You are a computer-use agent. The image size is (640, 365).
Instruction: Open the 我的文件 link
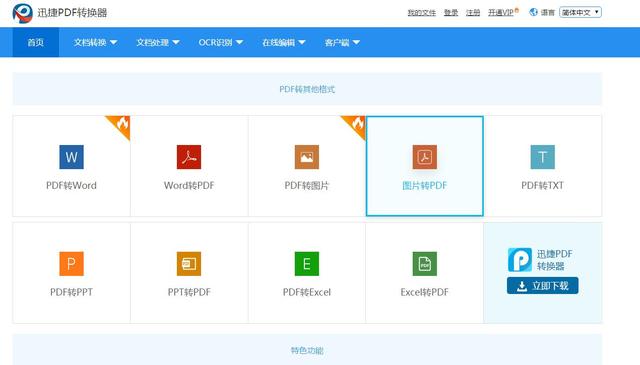[422, 13]
